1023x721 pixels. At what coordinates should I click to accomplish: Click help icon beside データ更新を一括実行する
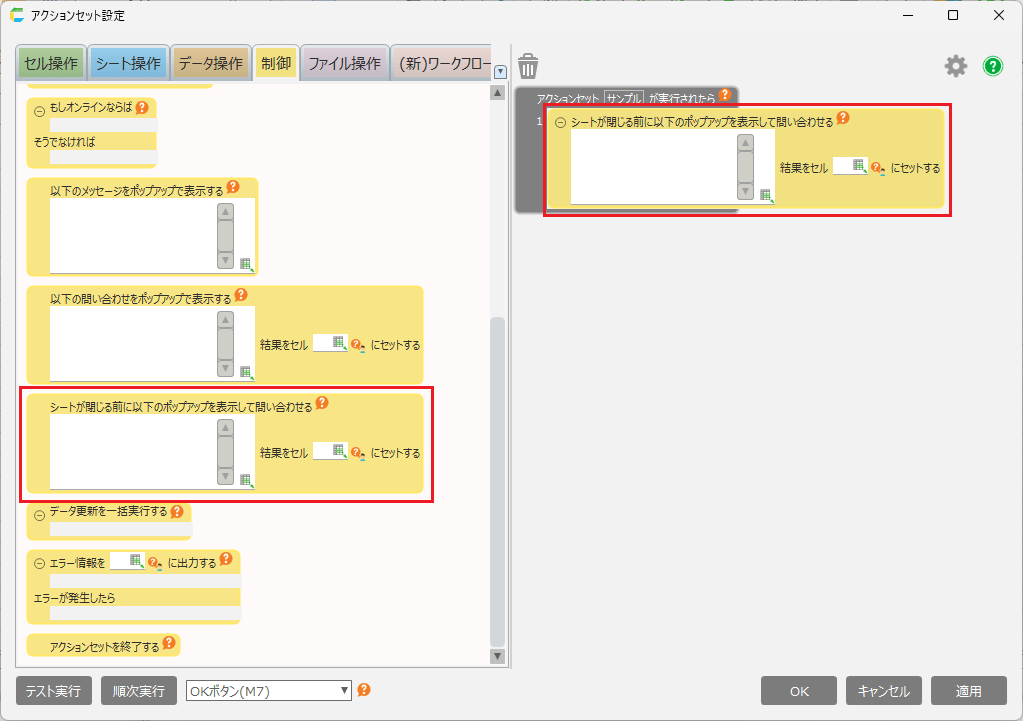177,511
